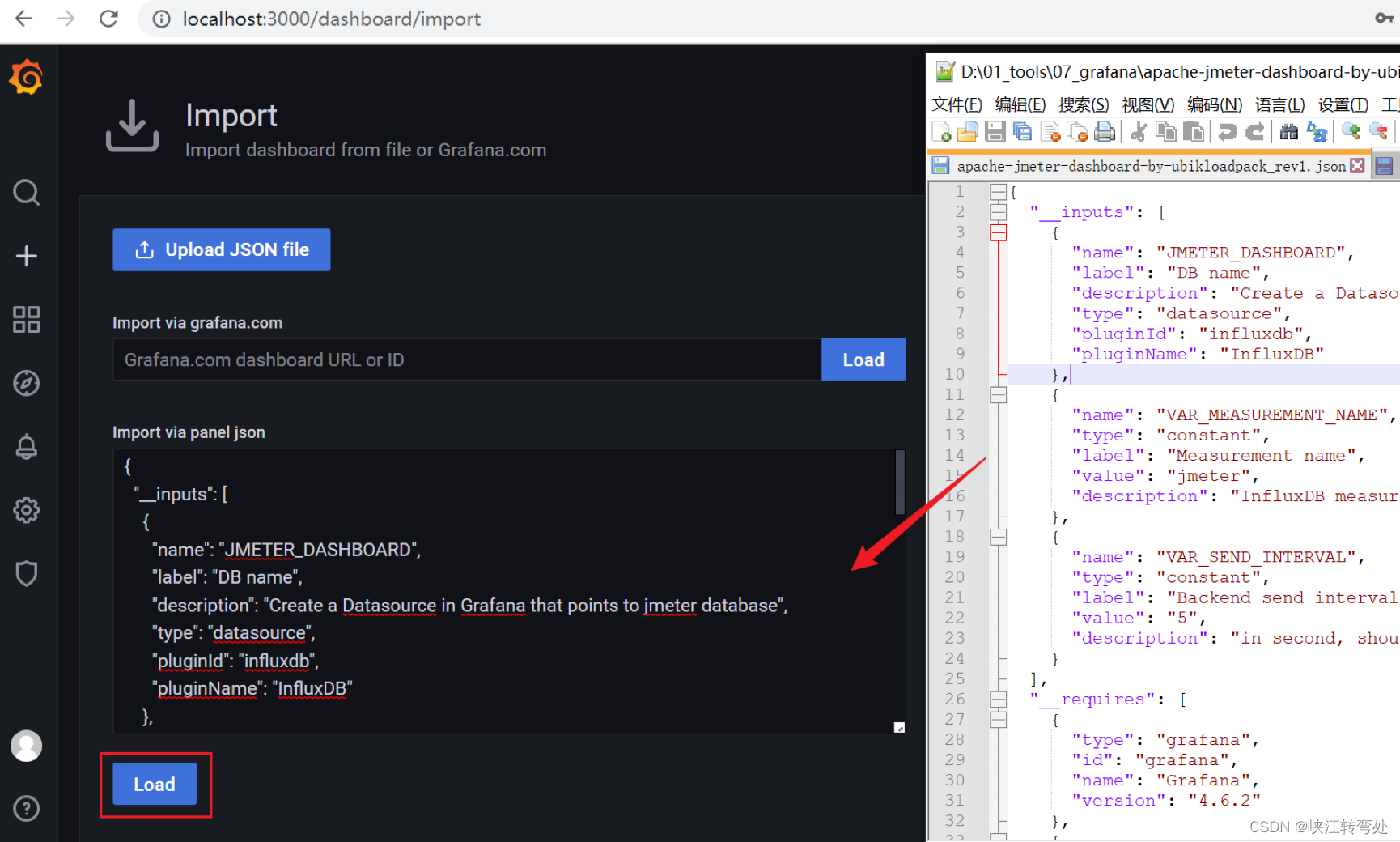This screenshot has width=1400, height=842.
Task: Open the Alerting bell icon
Action: (26, 446)
